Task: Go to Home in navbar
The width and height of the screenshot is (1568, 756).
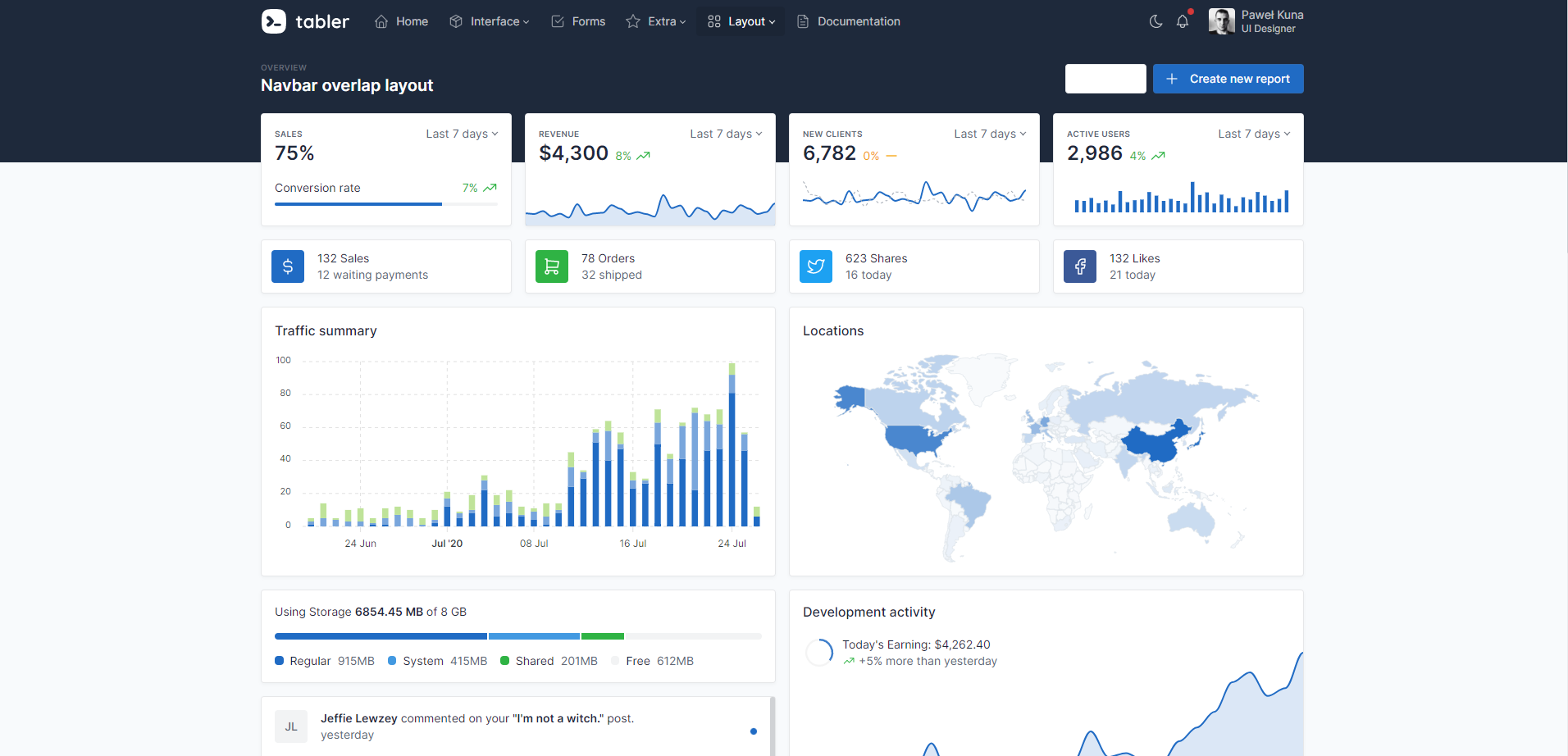Action: click(x=401, y=21)
